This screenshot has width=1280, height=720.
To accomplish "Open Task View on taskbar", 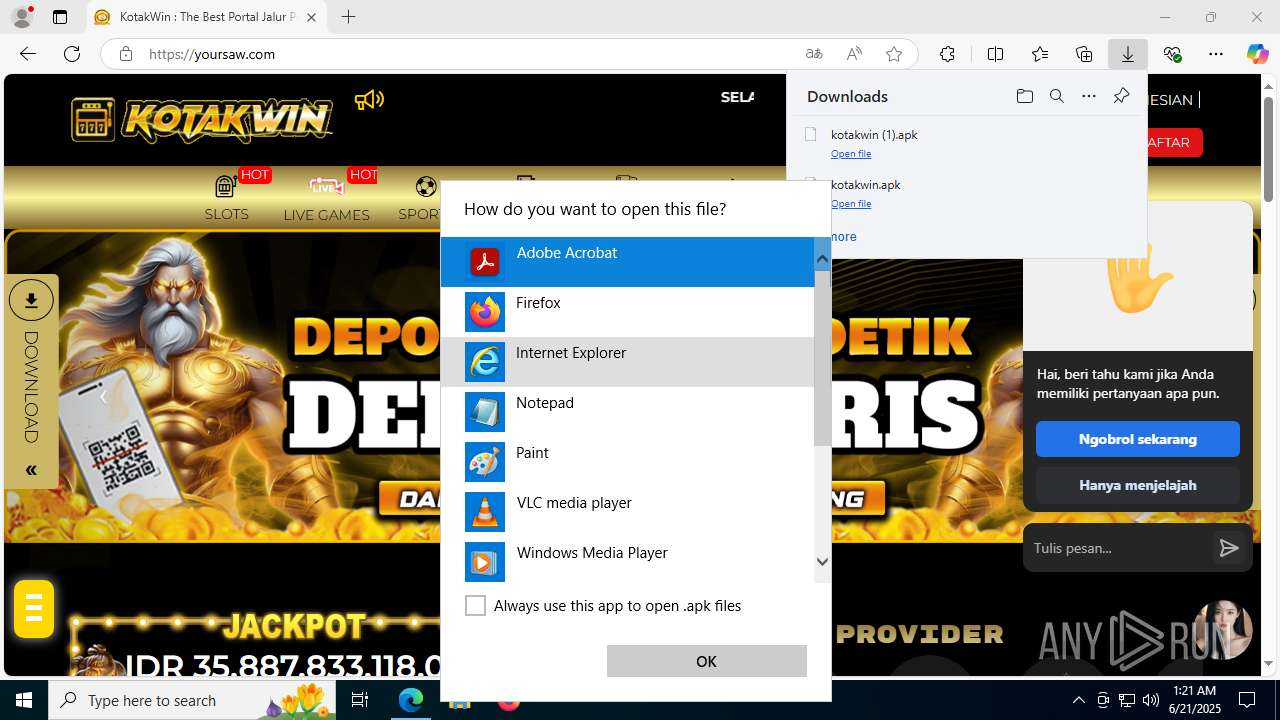I will pyautogui.click(x=360, y=700).
